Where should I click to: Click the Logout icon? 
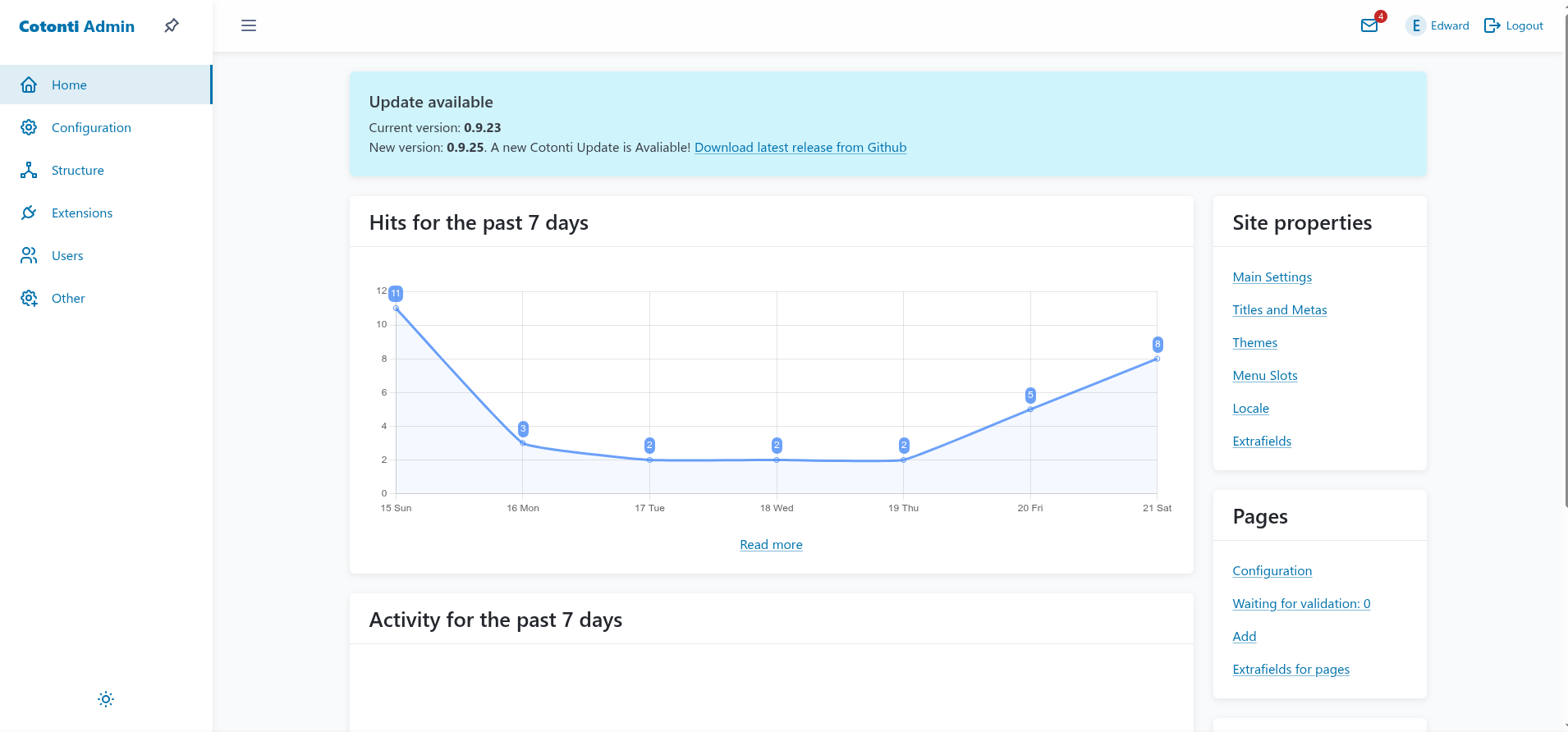(x=1492, y=25)
